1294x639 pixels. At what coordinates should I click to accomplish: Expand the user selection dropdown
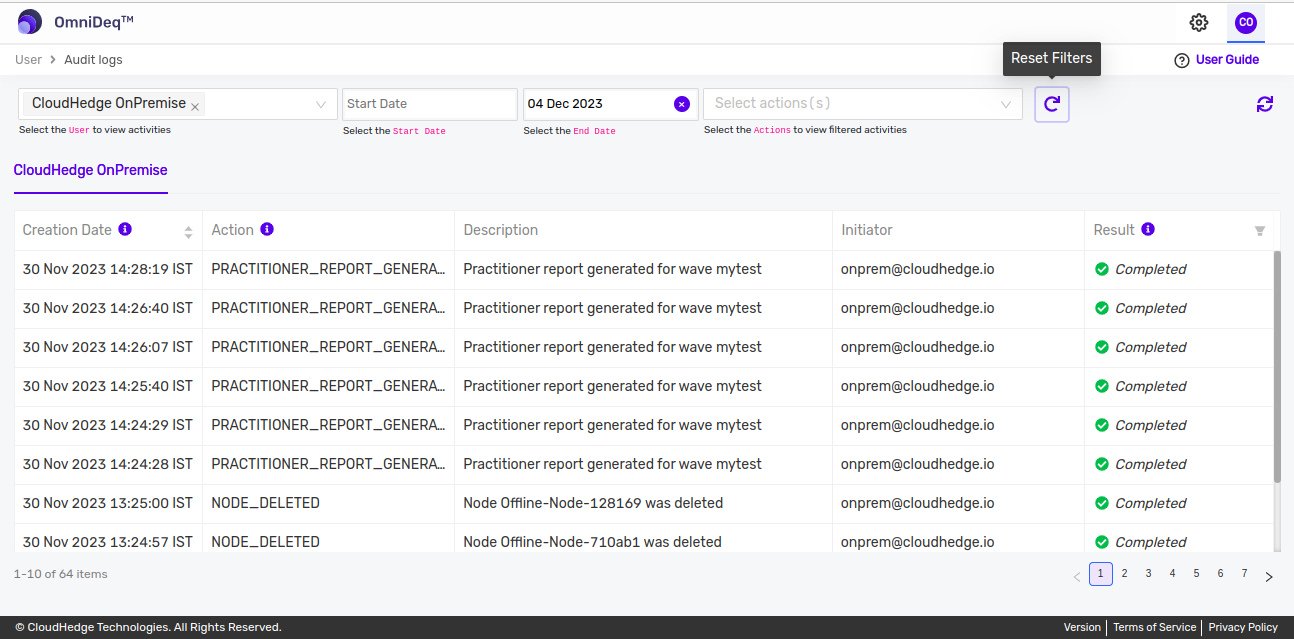(x=320, y=104)
